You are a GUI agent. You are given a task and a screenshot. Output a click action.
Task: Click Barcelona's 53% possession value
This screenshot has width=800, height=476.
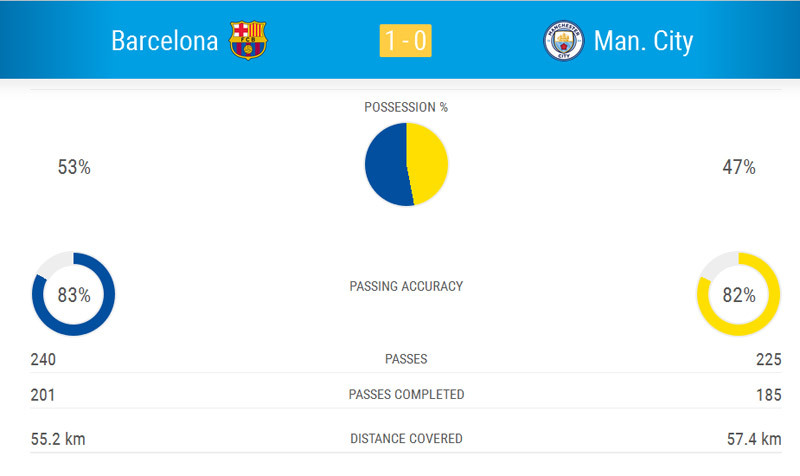pyautogui.click(x=74, y=168)
